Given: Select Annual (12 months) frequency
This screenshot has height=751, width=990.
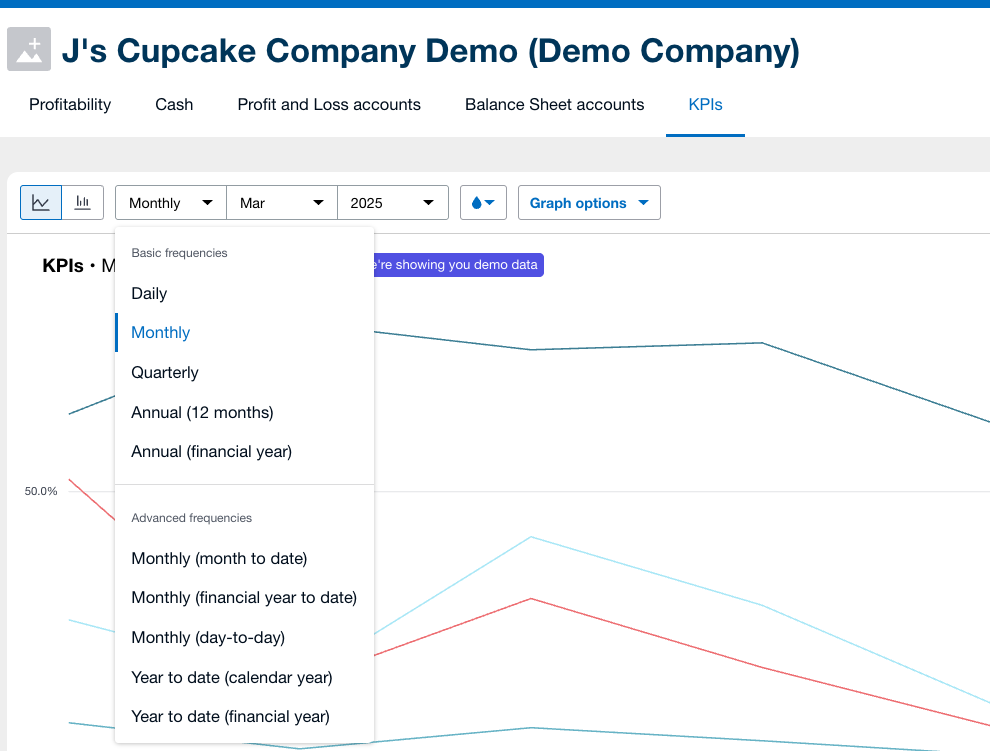Looking at the screenshot, I should 202,412.
